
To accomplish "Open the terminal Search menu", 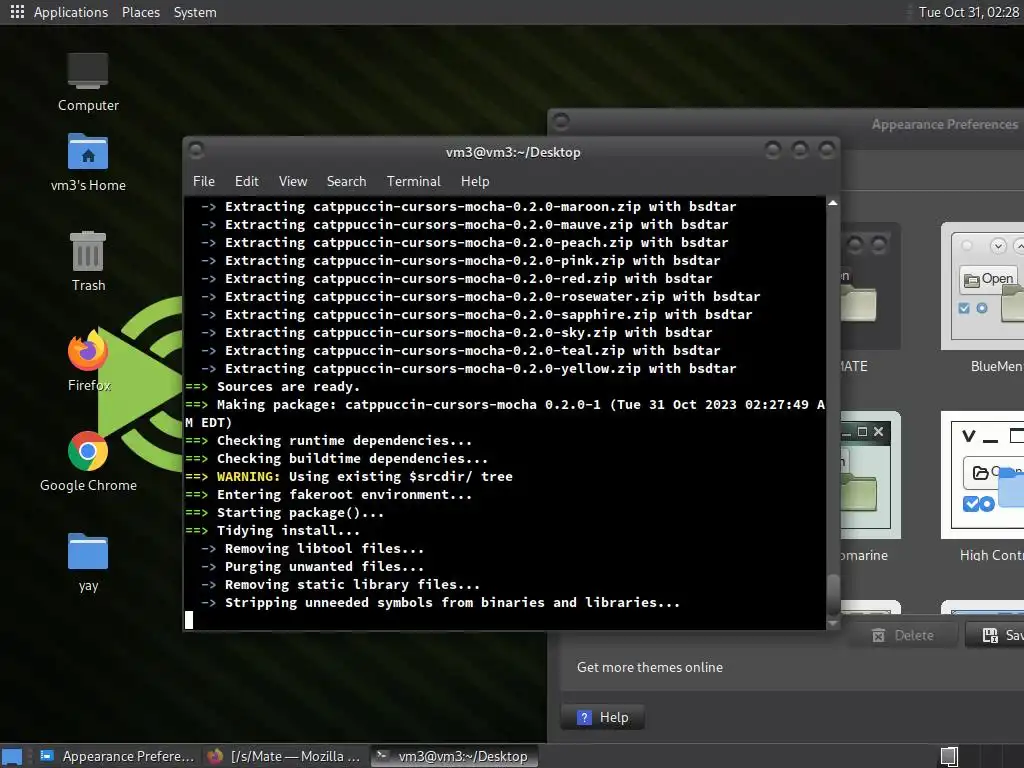I will [346, 181].
